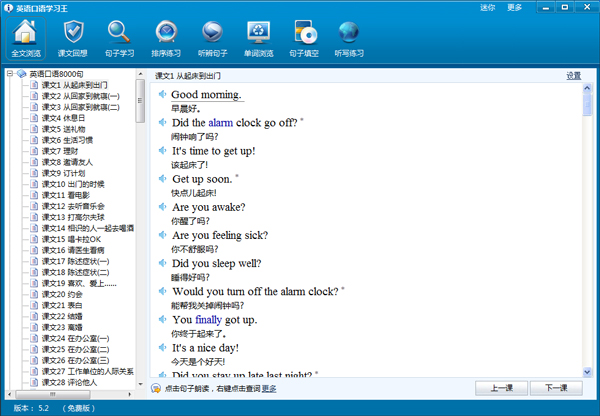Viewport: 600px width, 416px height.
Task: Click the lesson text vertical scrollbar
Action: (x=586, y=230)
